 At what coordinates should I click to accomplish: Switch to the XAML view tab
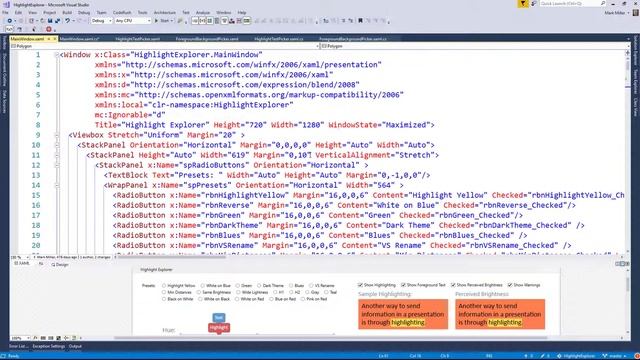coord(22,264)
